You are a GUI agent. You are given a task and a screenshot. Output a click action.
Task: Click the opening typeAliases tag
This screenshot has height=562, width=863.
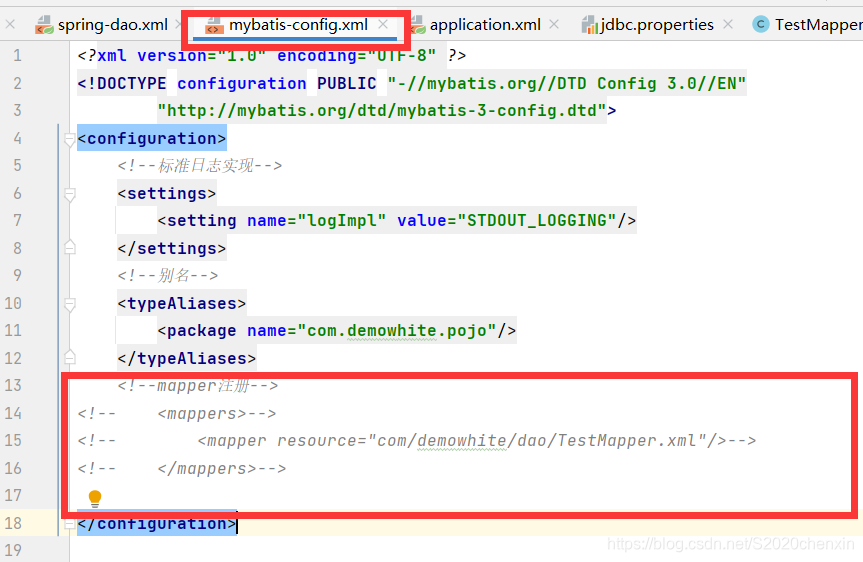pos(182,303)
